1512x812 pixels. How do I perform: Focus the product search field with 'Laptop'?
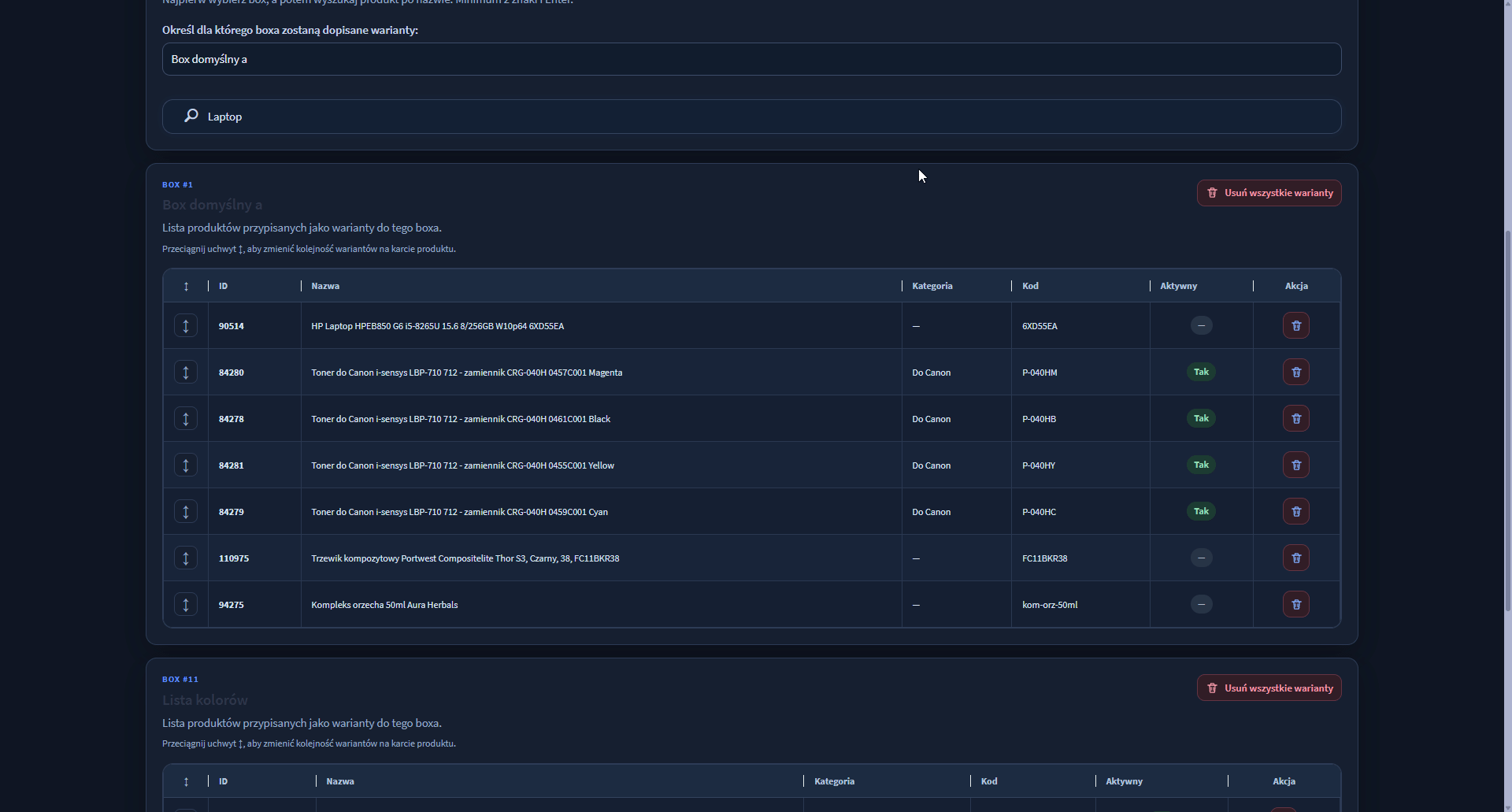(x=751, y=117)
